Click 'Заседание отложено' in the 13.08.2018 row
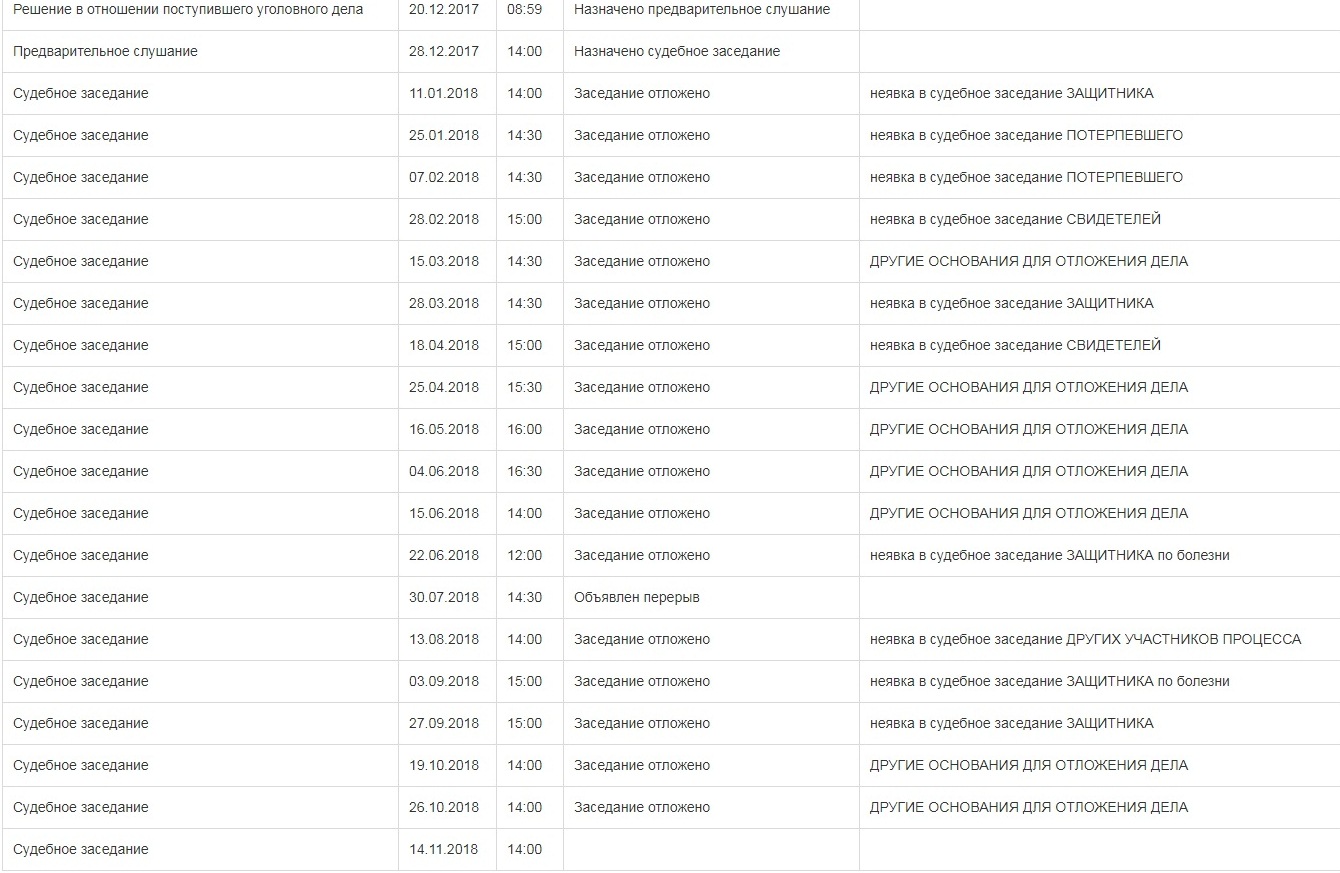This screenshot has height=873, width=1340. (642, 639)
